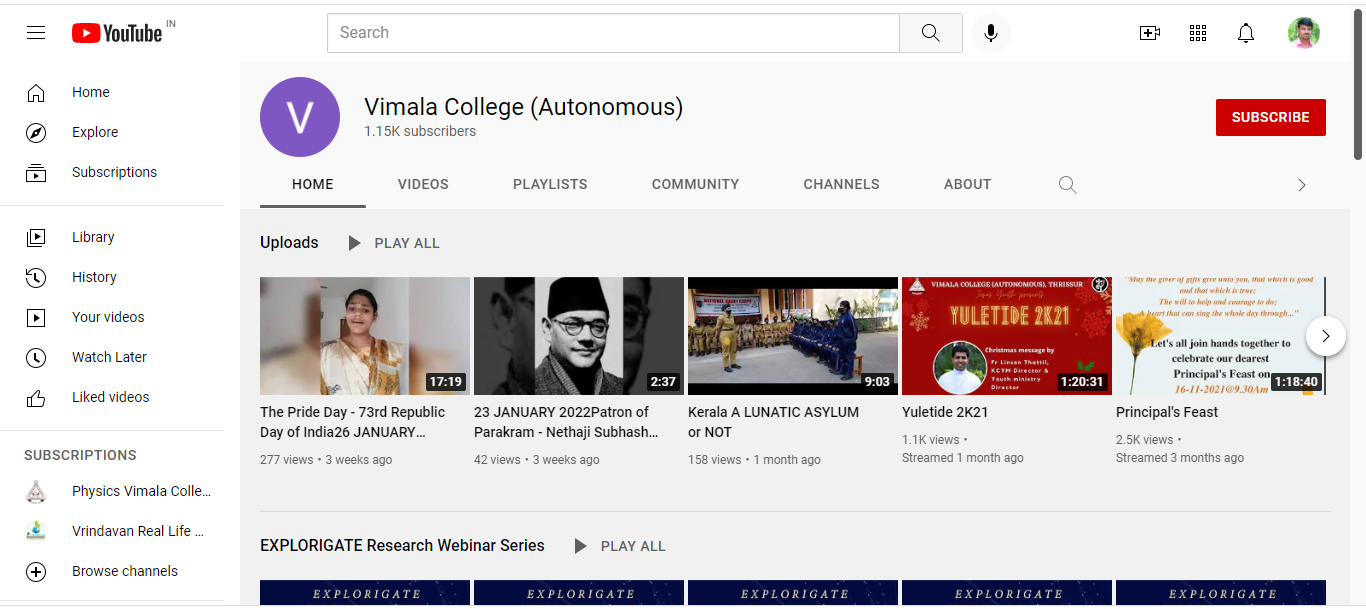Click the EXPLORIGATE play all triangle icon
Screen dimensions: 1366x609
[x=580, y=546]
